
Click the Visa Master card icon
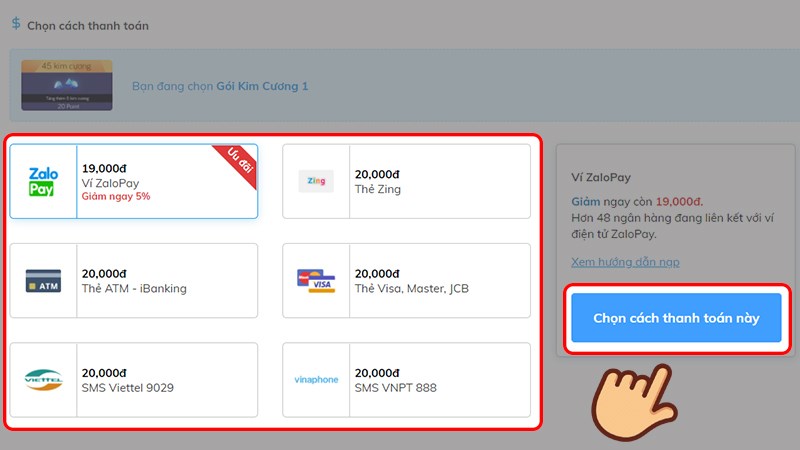point(316,281)
